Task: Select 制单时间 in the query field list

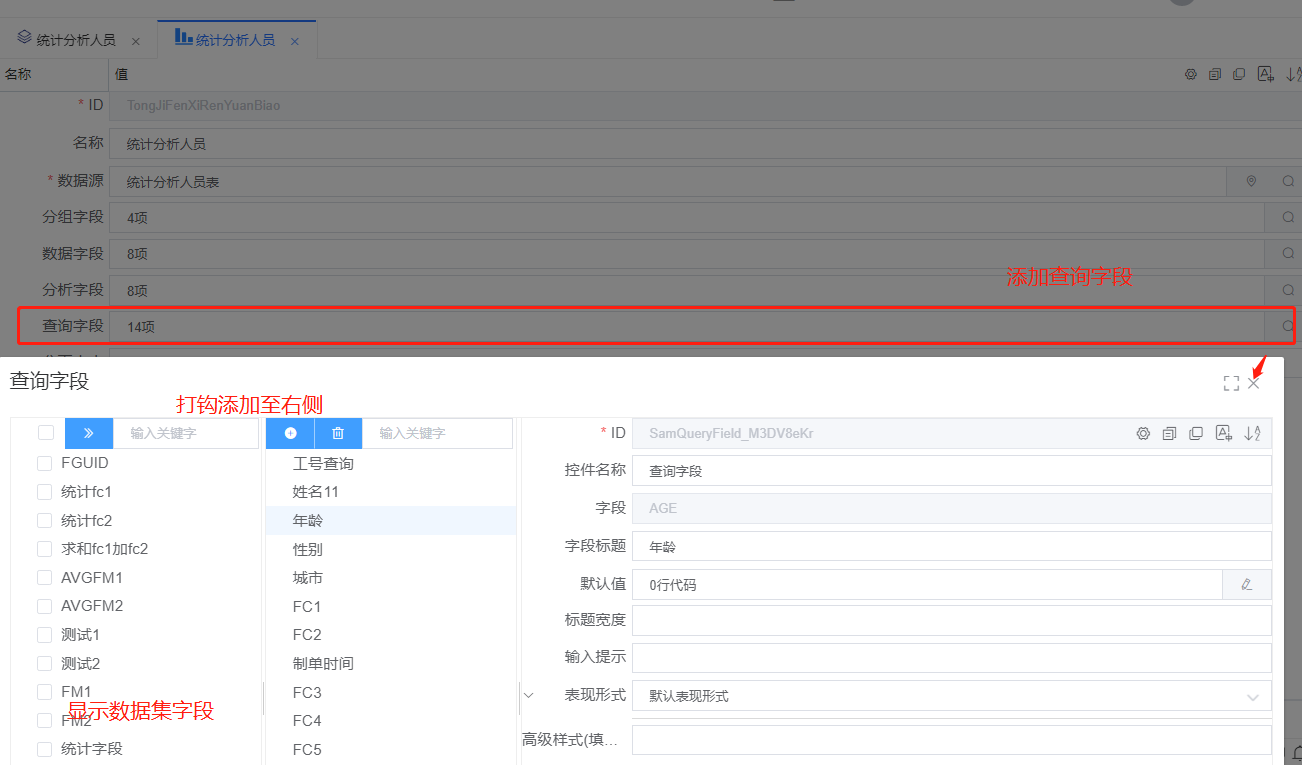Action: click(x=323, y=664)
